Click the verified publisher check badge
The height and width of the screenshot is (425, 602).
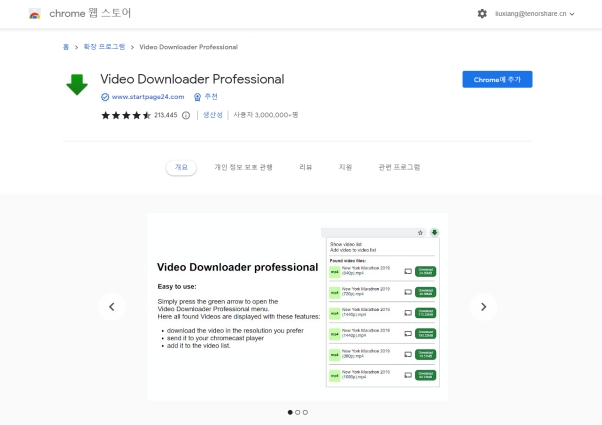(x=105, y=97)
